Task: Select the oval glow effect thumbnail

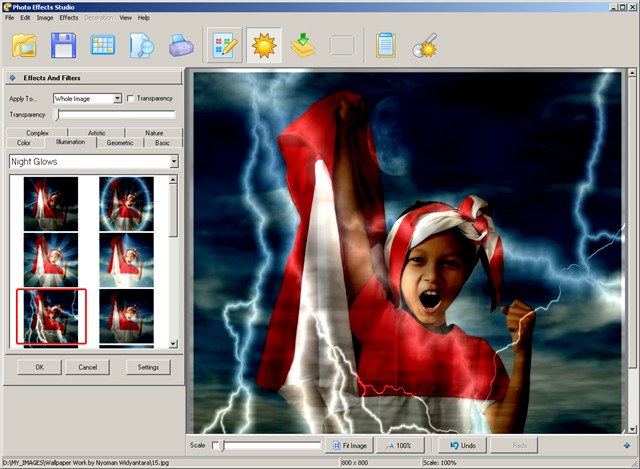Action: [127, 204]
